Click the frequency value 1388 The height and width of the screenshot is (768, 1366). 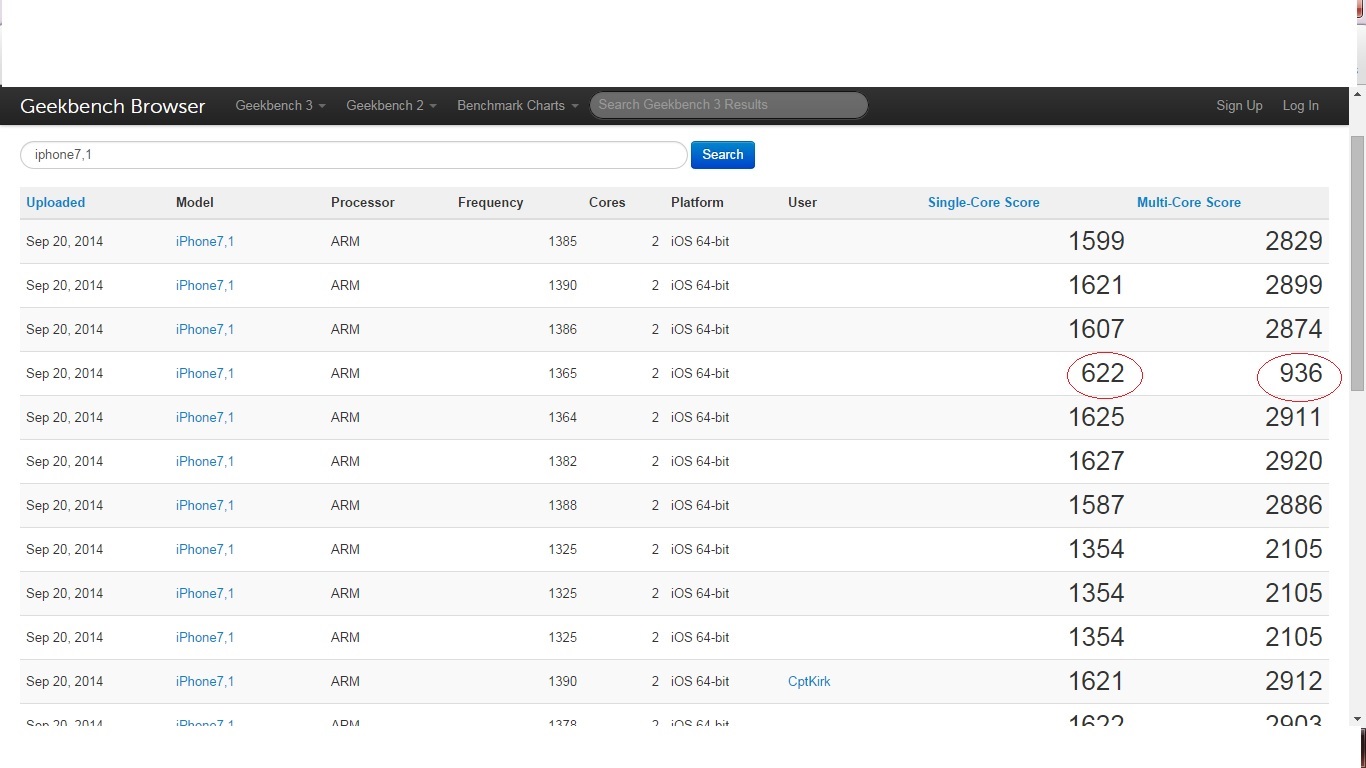[562, 505]
